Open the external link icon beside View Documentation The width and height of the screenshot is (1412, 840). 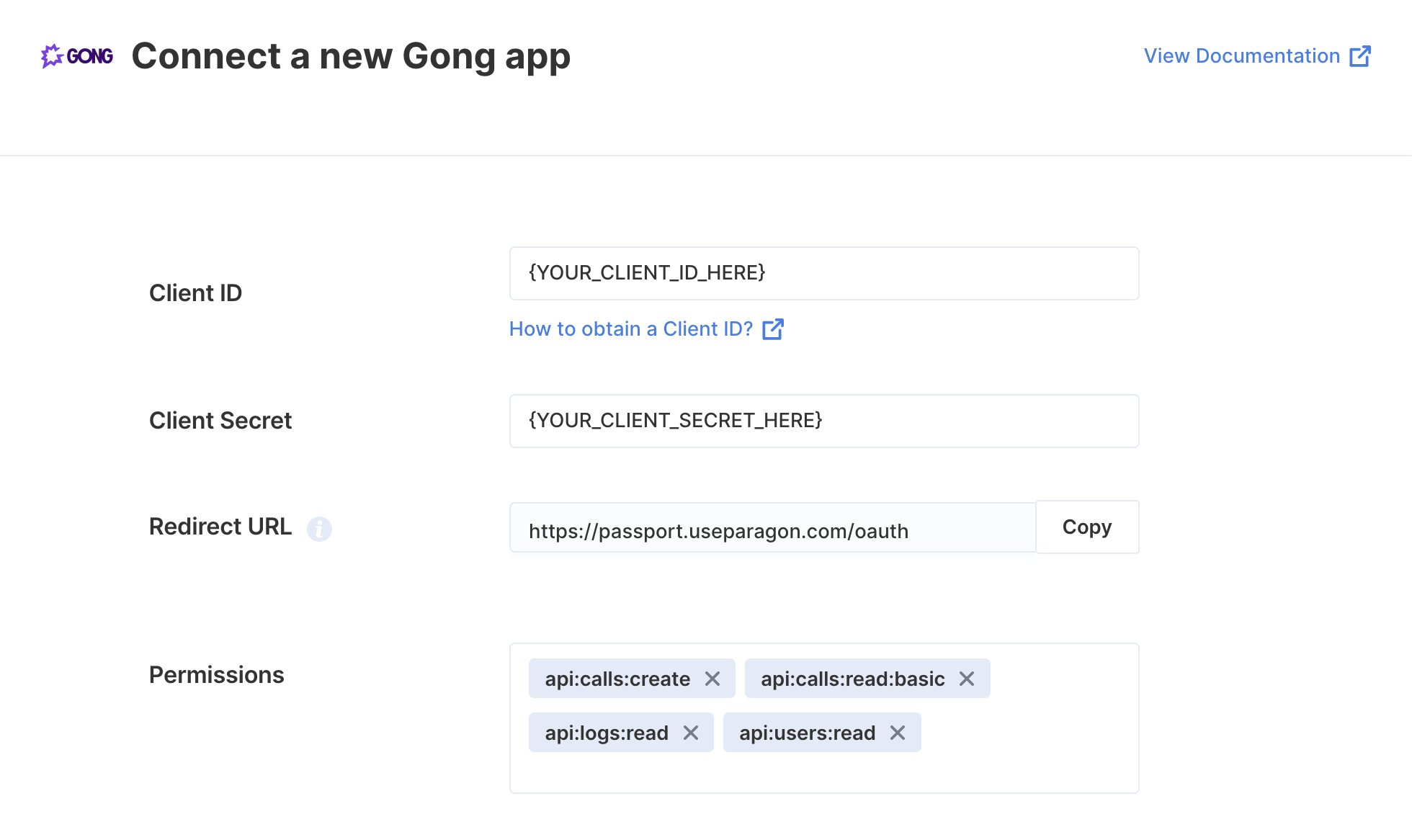tap(1360, 56)
